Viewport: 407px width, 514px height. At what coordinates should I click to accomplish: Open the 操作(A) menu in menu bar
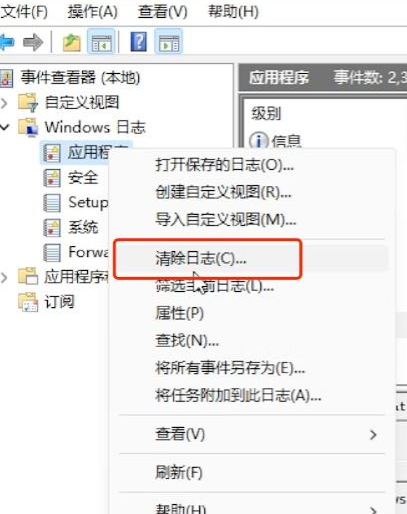point(93,12)
